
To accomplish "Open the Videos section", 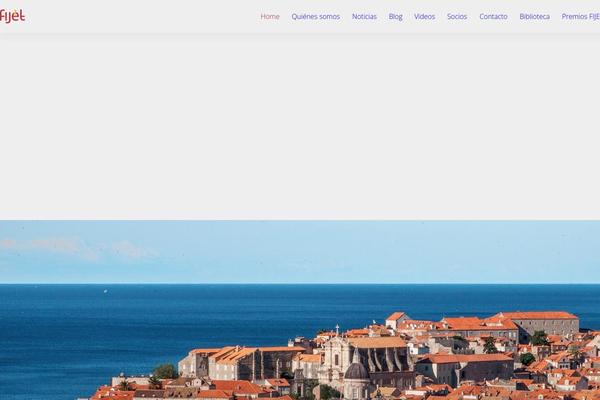I will 424,16.
